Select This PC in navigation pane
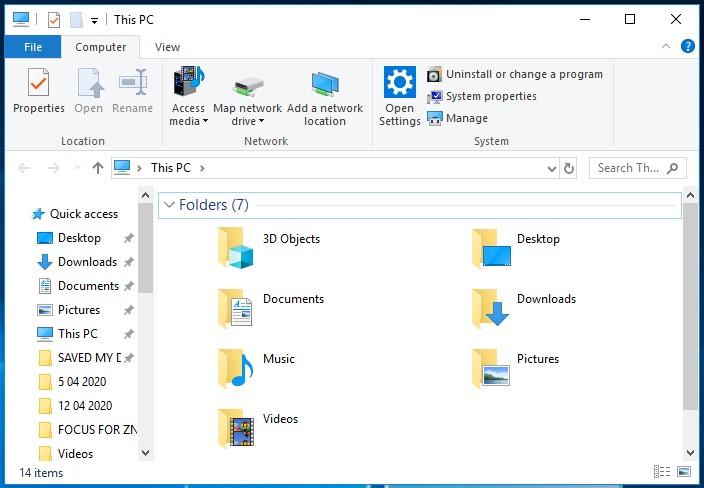The width and height of the screenshot is (704, 488). pos(67,334)
